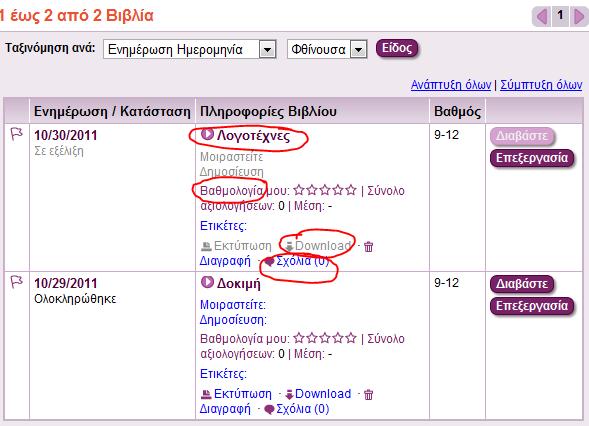Click Download link in the Δοκιμή row
Viewport: 589px width, 426px height.
(x=323, y=394)
